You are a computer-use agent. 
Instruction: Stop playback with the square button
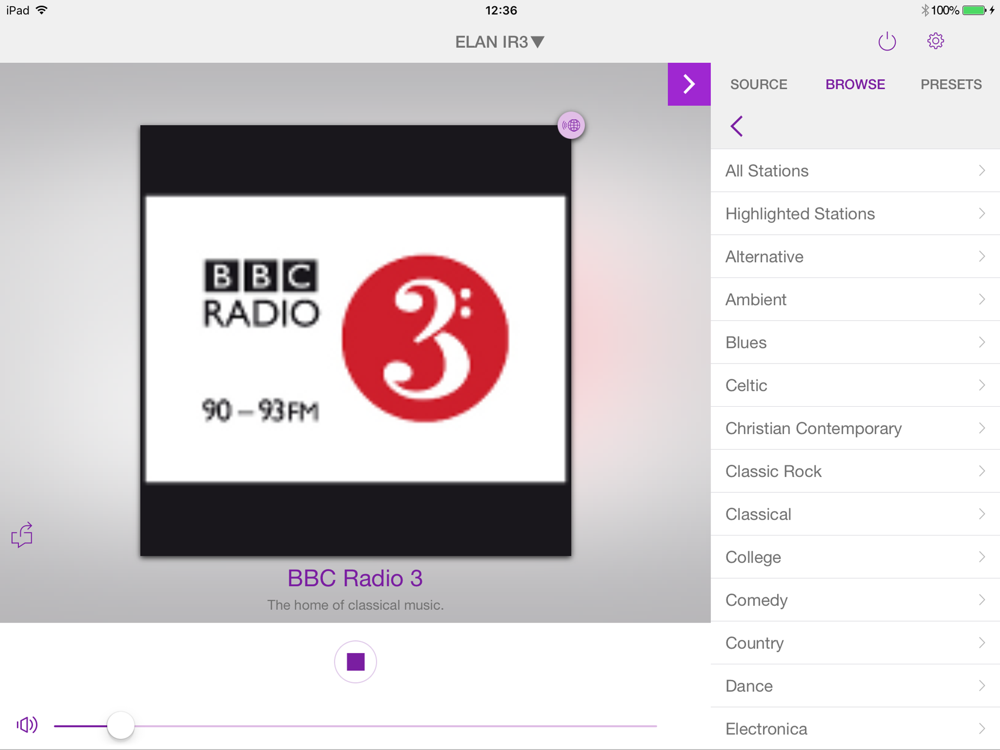pyautogui.click(x=355, y=662)
